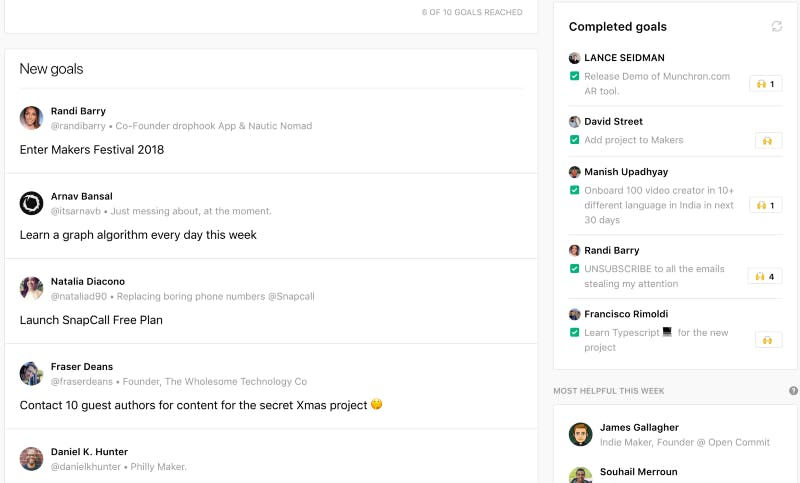Image resolution: width=800 pixels, height=483 pixels.
Task: Toggle checkbox for Add project to Makers
Action: (574, 140)
